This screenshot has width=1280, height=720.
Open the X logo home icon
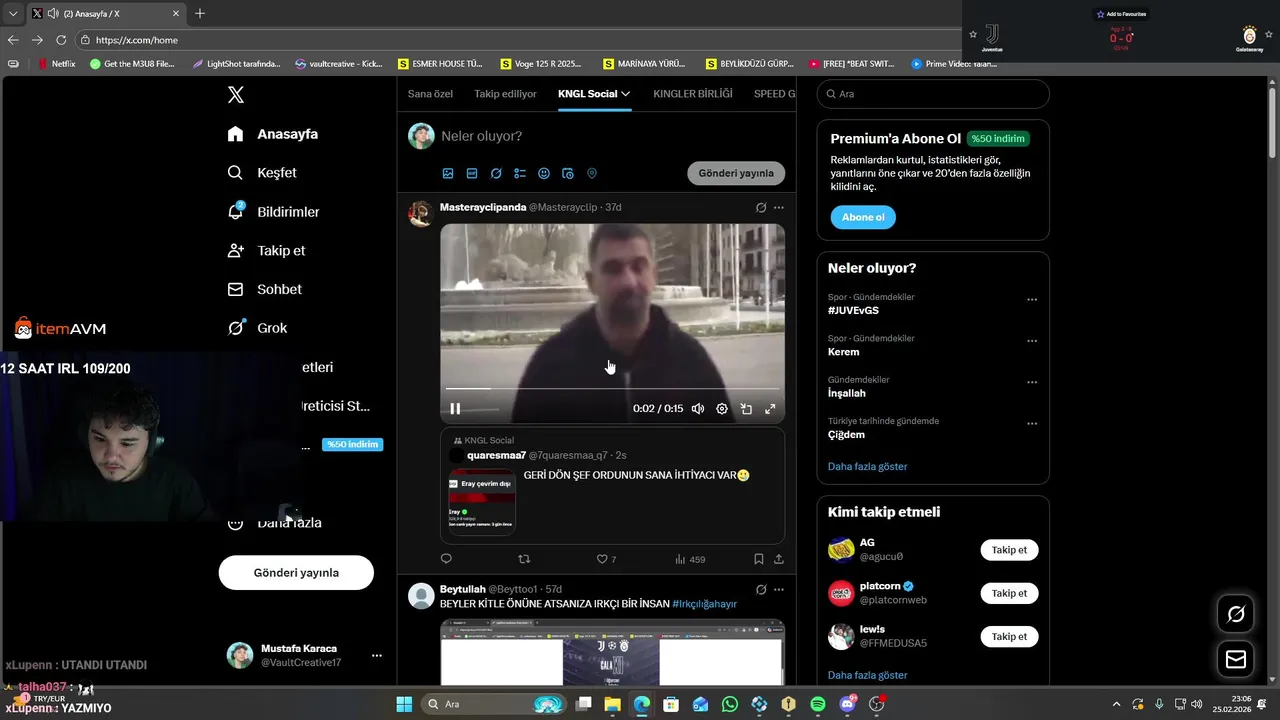pos(235,95)
